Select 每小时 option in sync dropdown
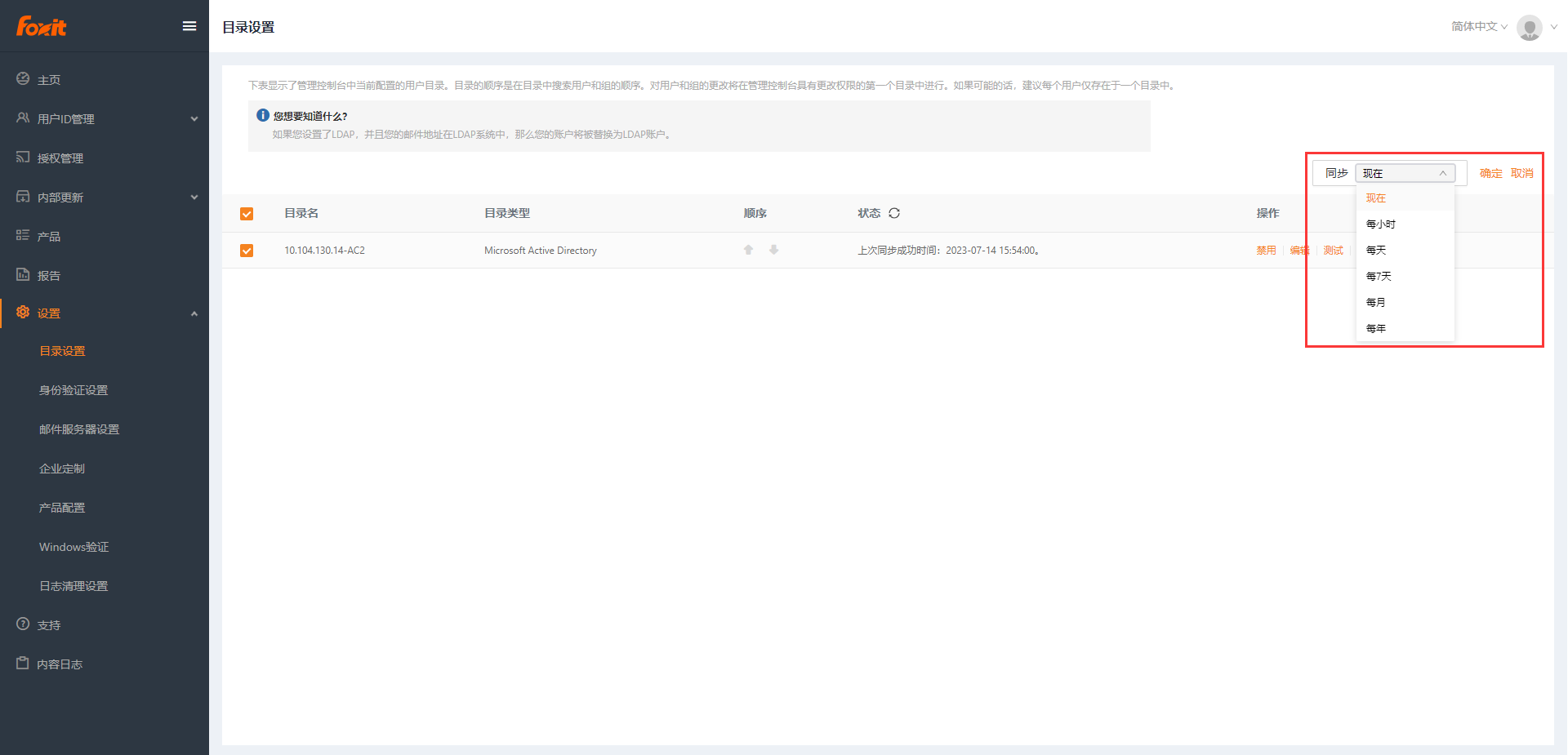This screenshot has width=1568, height=755. click(1405, 224)
